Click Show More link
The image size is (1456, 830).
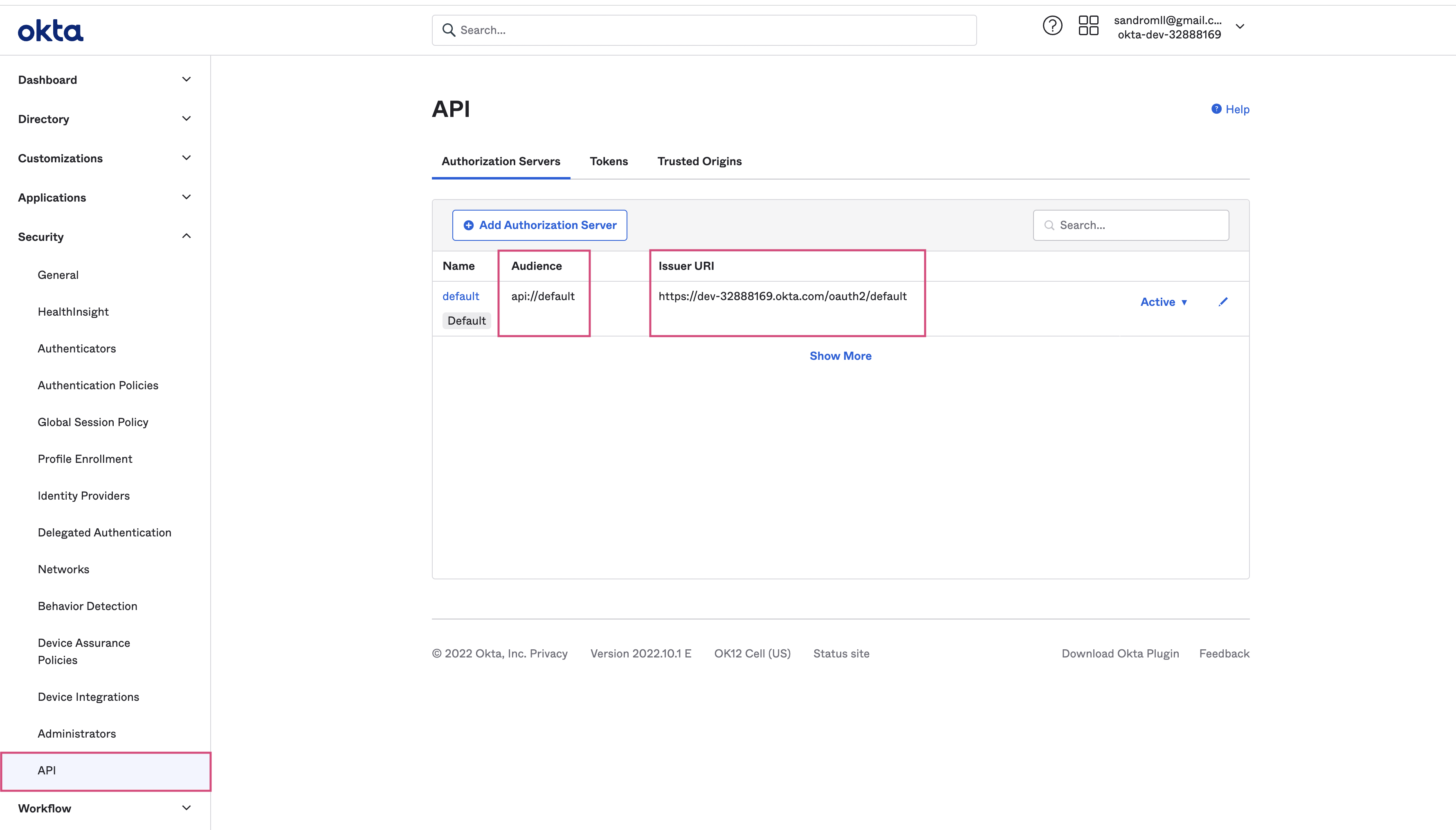pos(840,356)
